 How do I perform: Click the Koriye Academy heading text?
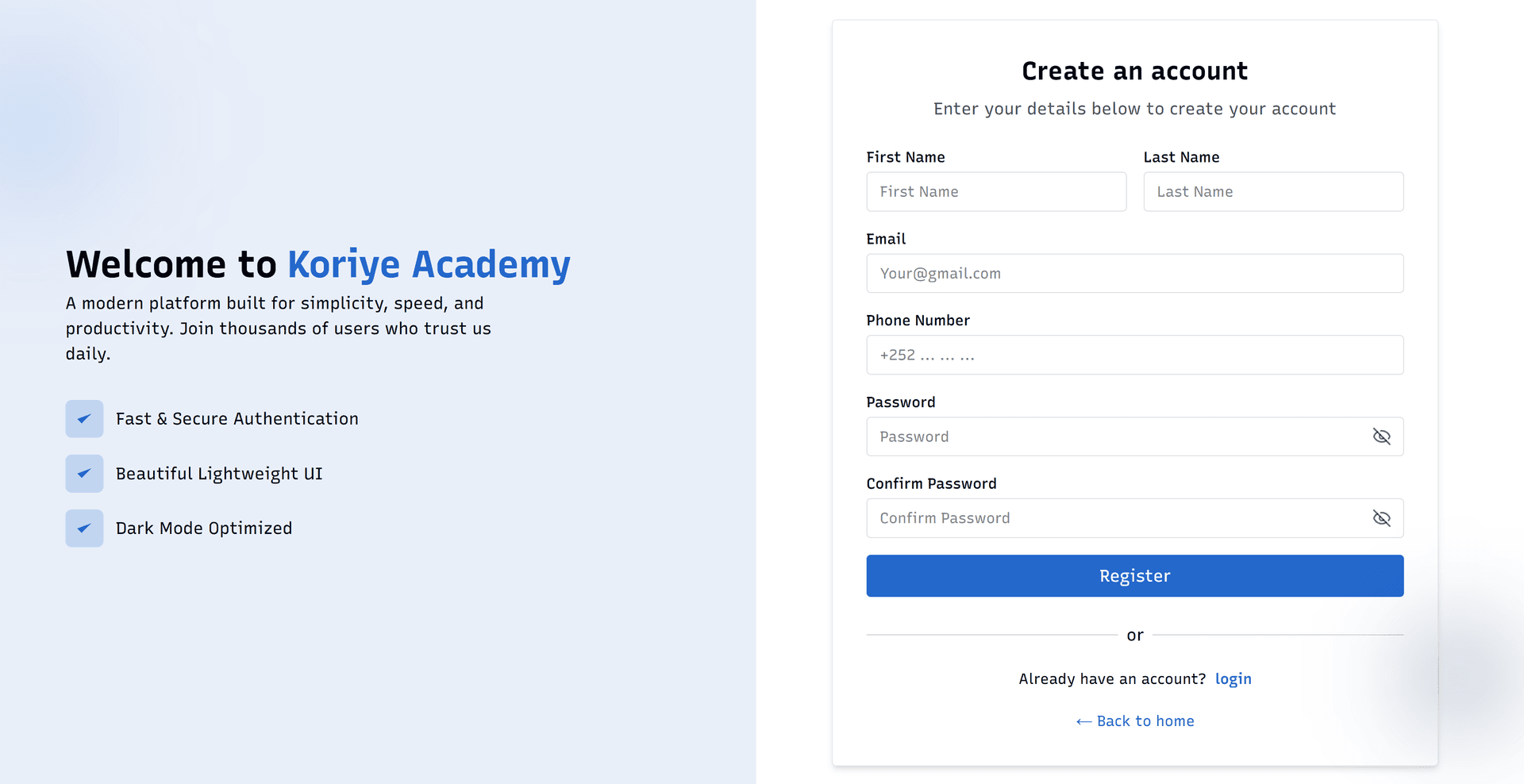[x=429, y=265]
